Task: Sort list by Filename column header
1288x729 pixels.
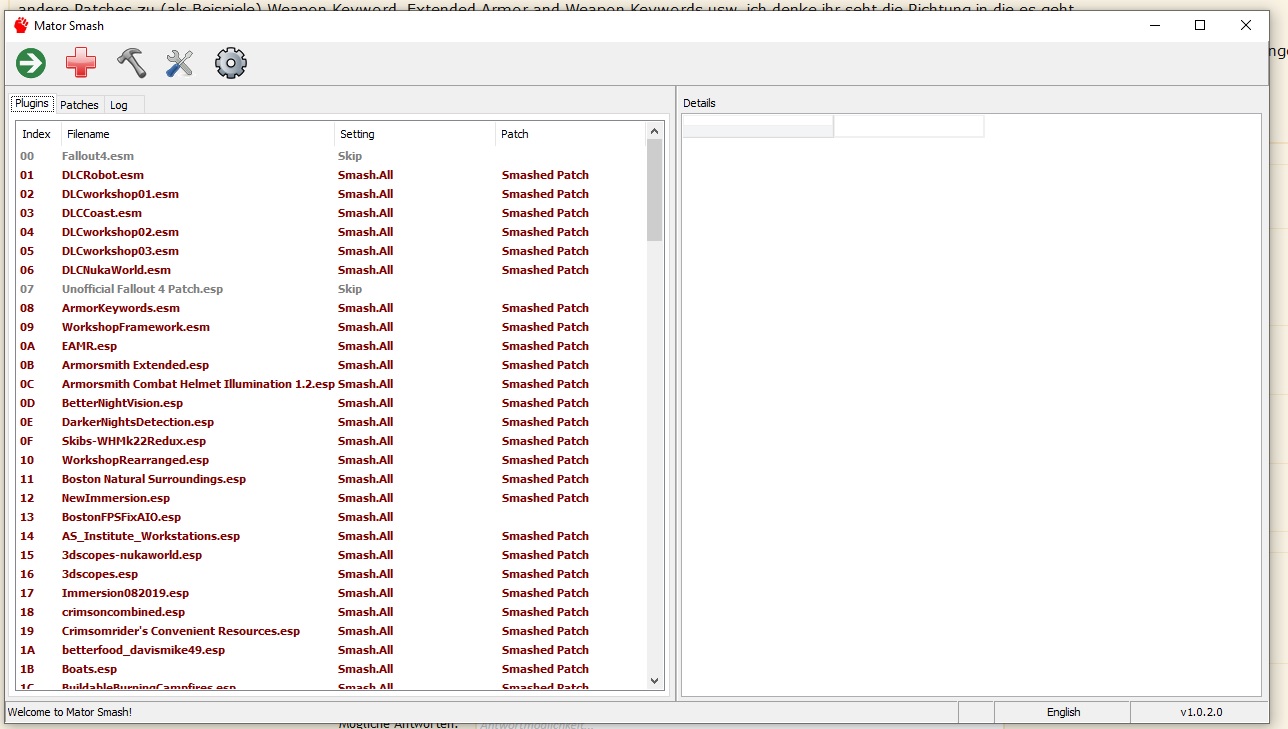Action: 196,134
